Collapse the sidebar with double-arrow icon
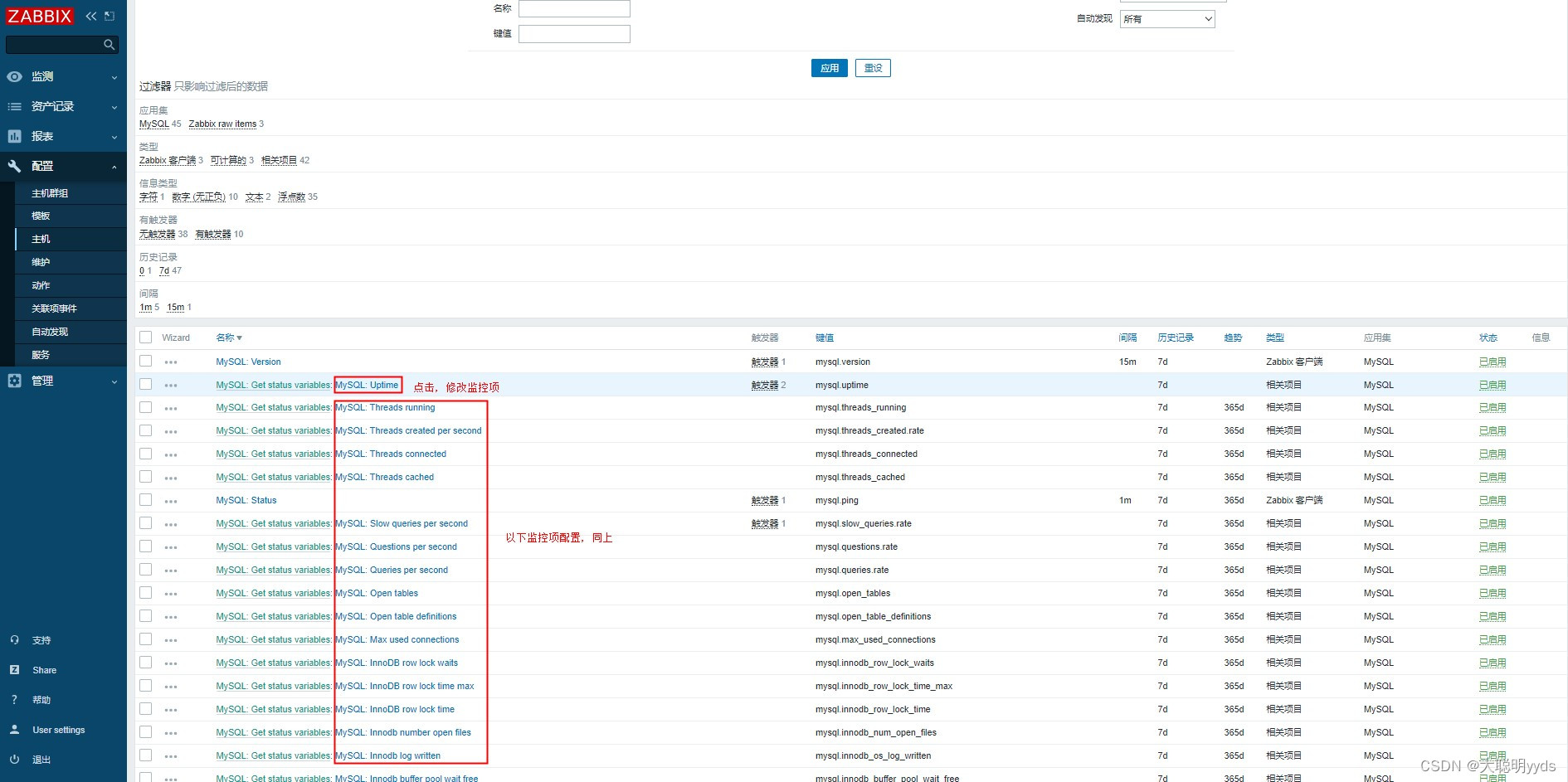The height and width of the screenshot is (782, 1568). click(91, 16)
